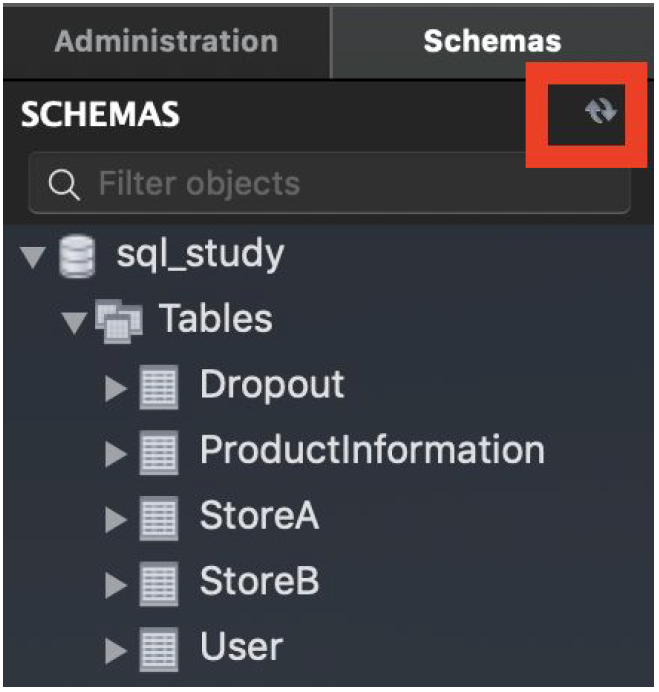The image size is (659, 692).
Task: Click the sql_study database cylinder icon
Action: (x=77, y=256)
